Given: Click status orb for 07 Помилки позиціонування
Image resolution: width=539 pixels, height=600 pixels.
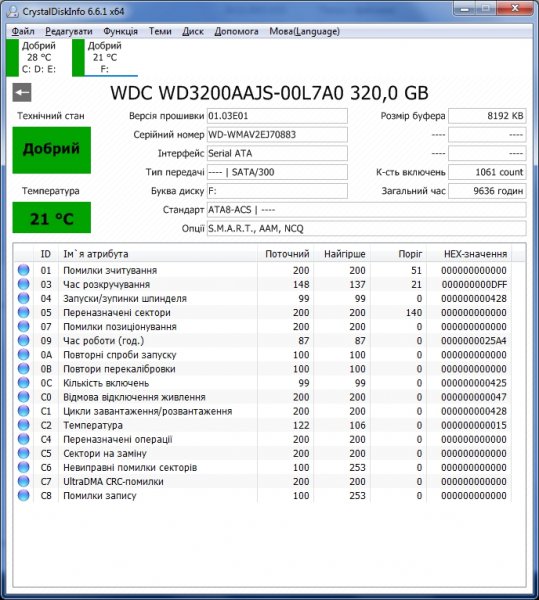Looking at the screenshot, I should click(x=23, y=326).
